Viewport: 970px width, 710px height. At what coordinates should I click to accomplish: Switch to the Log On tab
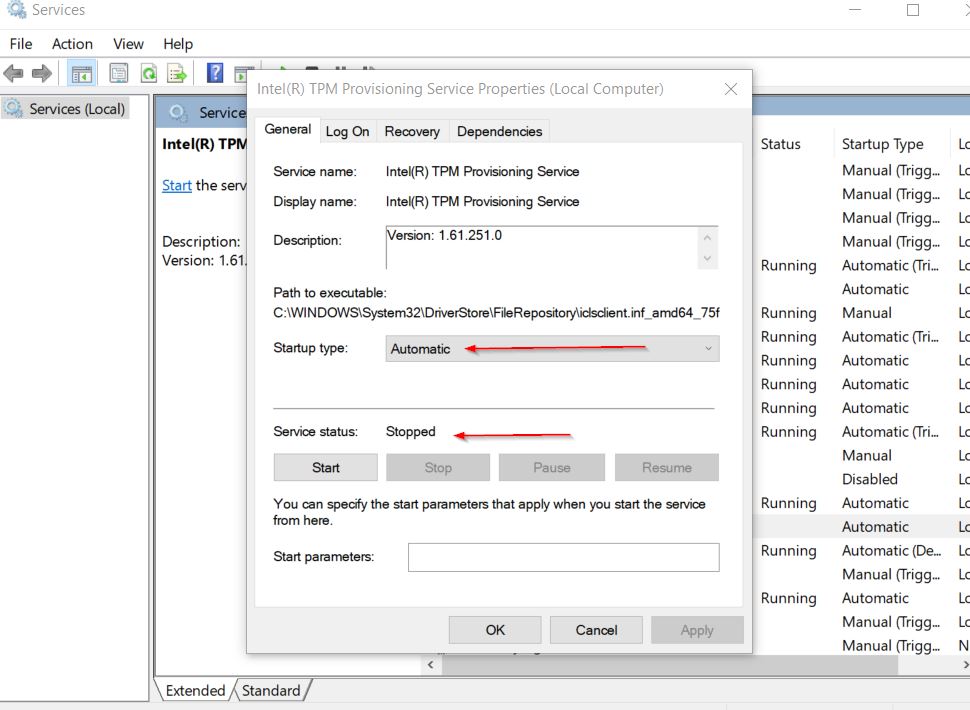[347, 131]
